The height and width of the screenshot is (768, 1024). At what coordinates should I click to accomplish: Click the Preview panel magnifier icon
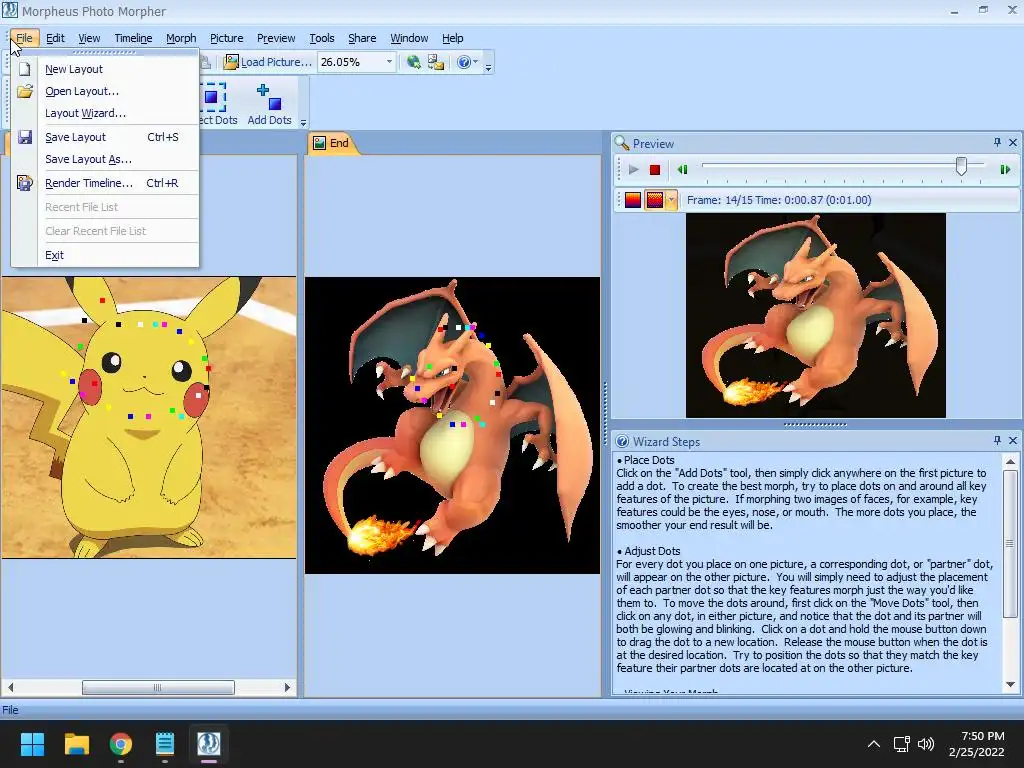[x=622, y=143]
